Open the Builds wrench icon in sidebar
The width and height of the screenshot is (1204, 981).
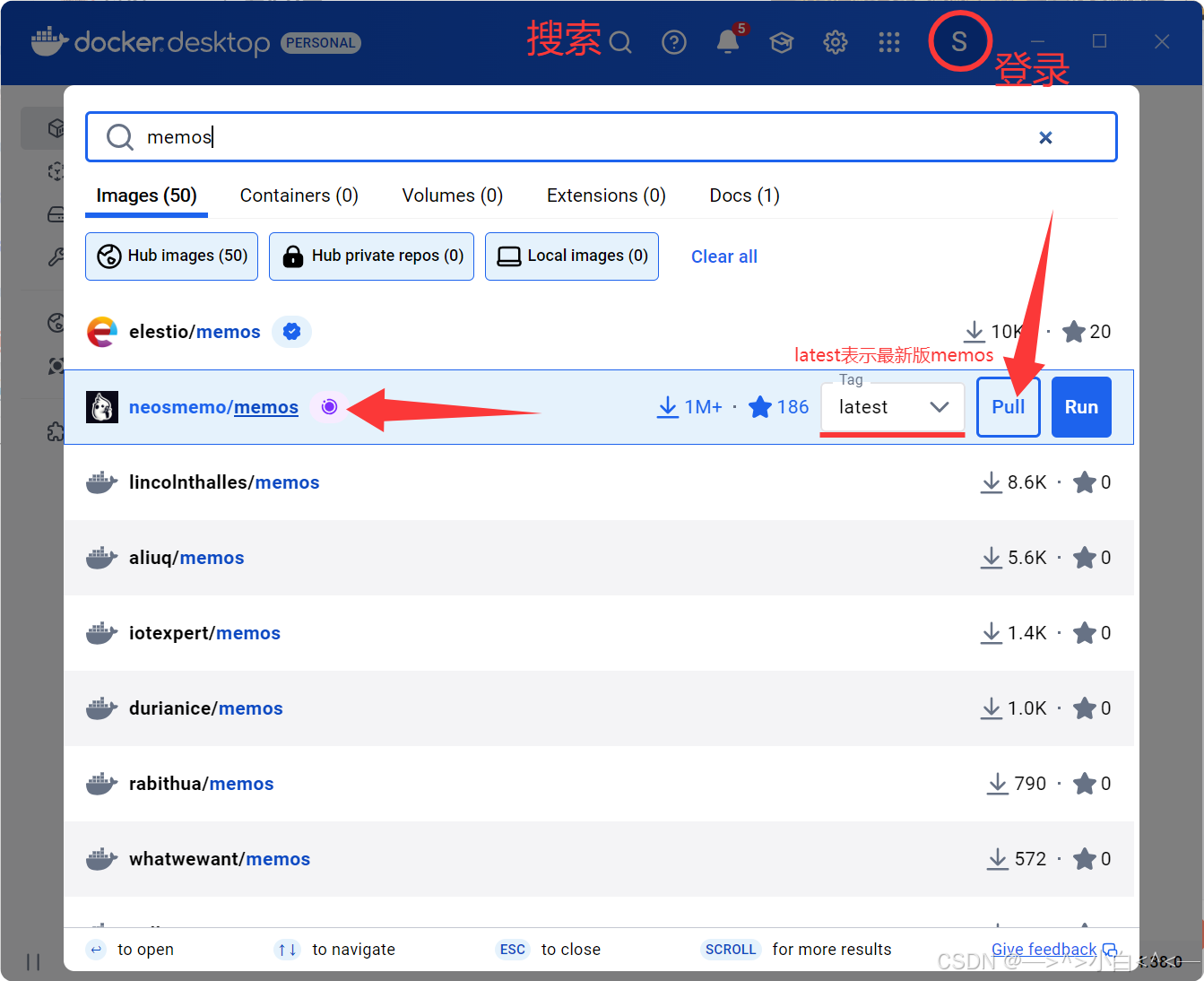pyautogui.click(x=56, y=257)
